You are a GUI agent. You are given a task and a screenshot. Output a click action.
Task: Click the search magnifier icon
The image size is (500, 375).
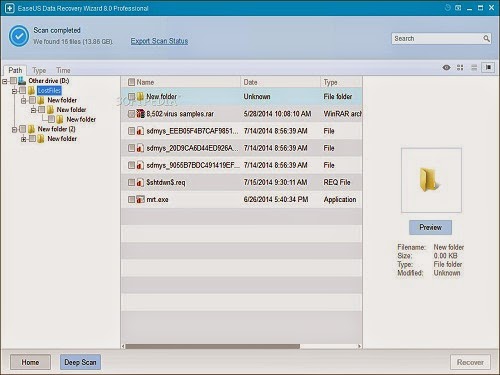click(x=486, y=39)
